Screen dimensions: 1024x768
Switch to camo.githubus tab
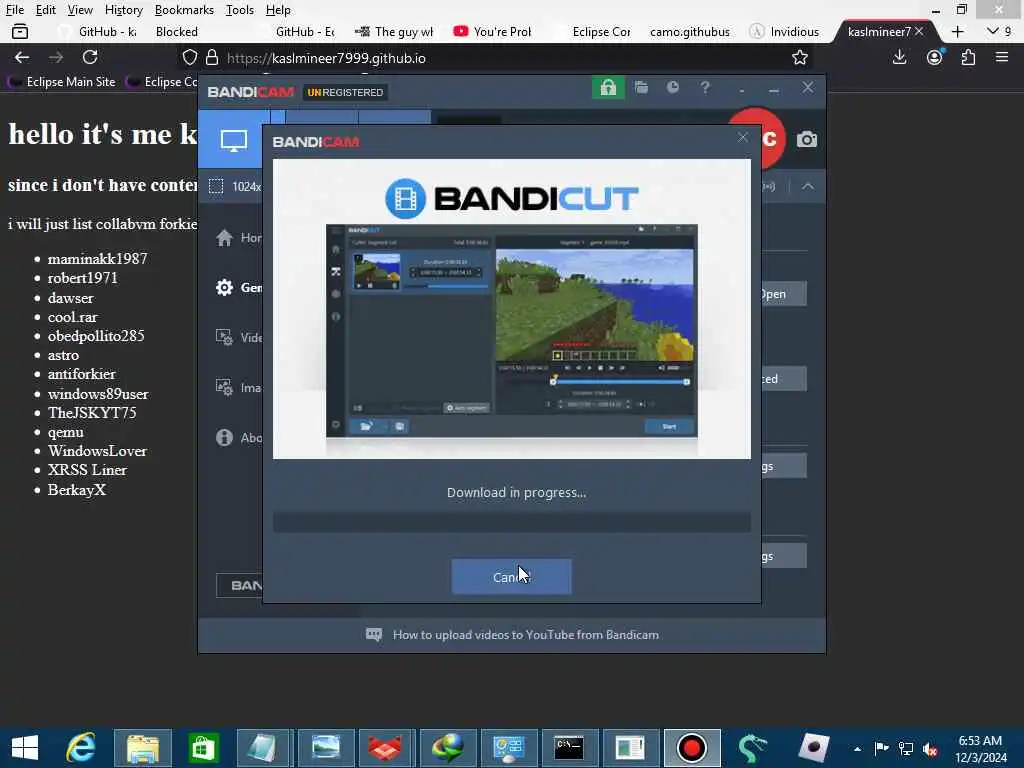(x=690, y=31)
